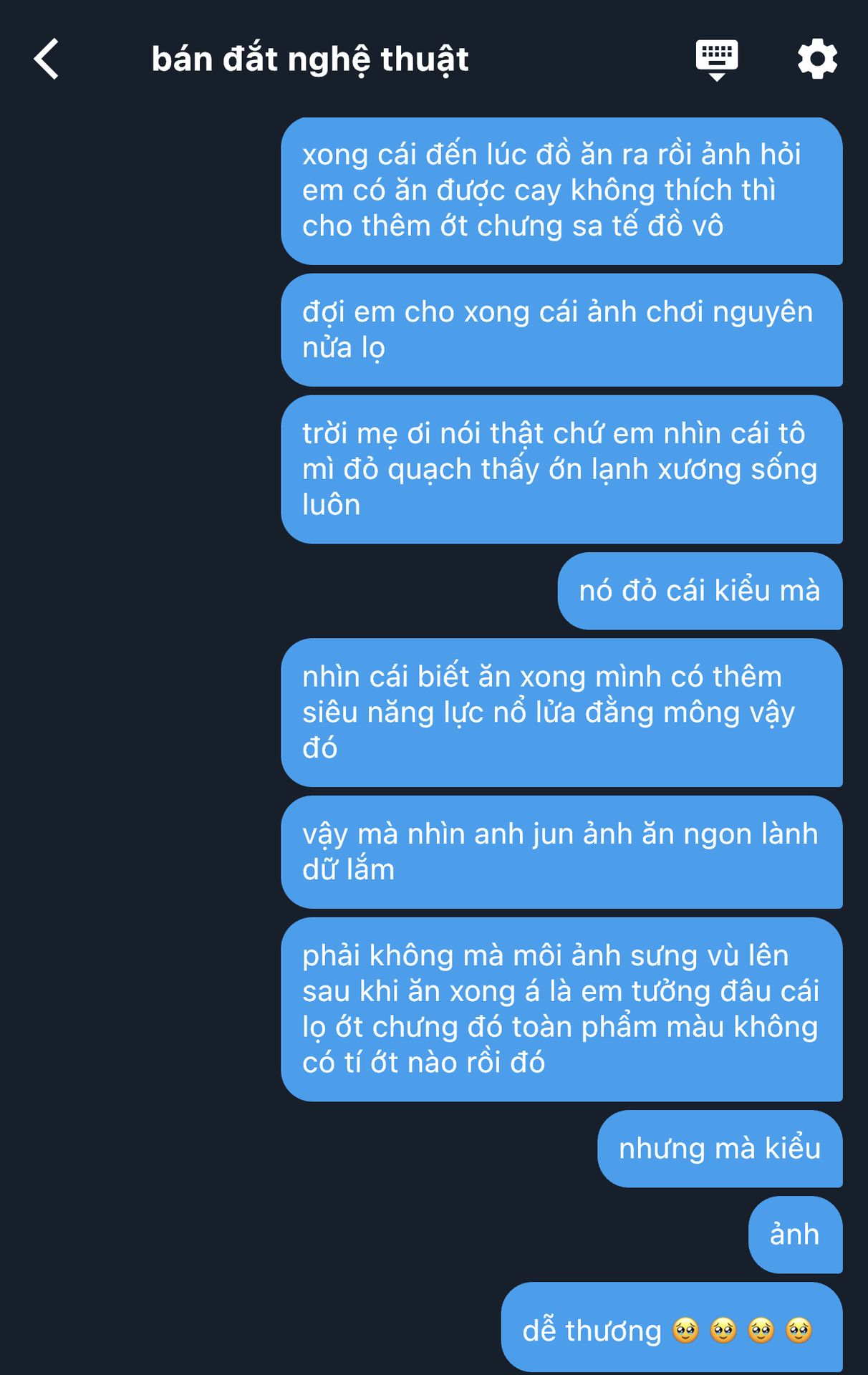Tap the second pleading-face emoji
The height and width of the screenshot is (1375, 868).
pyautogui.click(x=723, y=1331)
